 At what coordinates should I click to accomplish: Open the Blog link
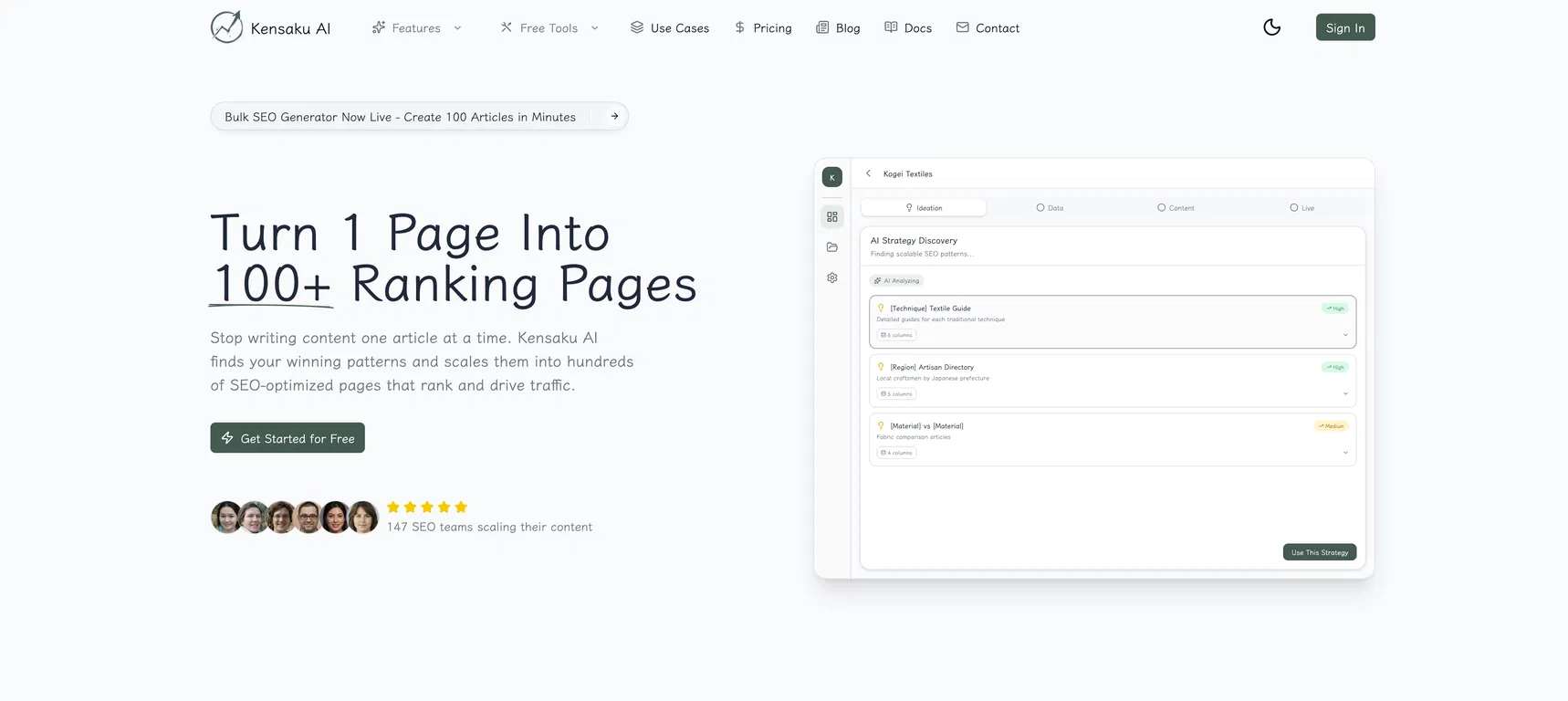click(x=838, y=28)
